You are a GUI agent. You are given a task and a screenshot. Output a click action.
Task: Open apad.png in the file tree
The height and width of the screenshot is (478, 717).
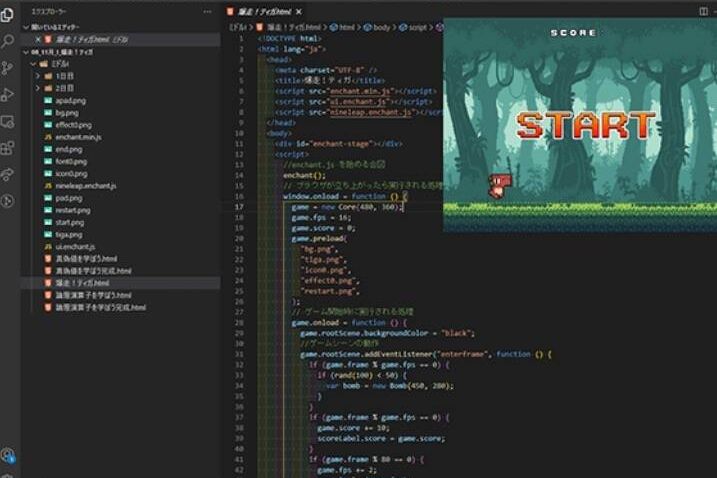pyautogui.click(x=70, y=101)
